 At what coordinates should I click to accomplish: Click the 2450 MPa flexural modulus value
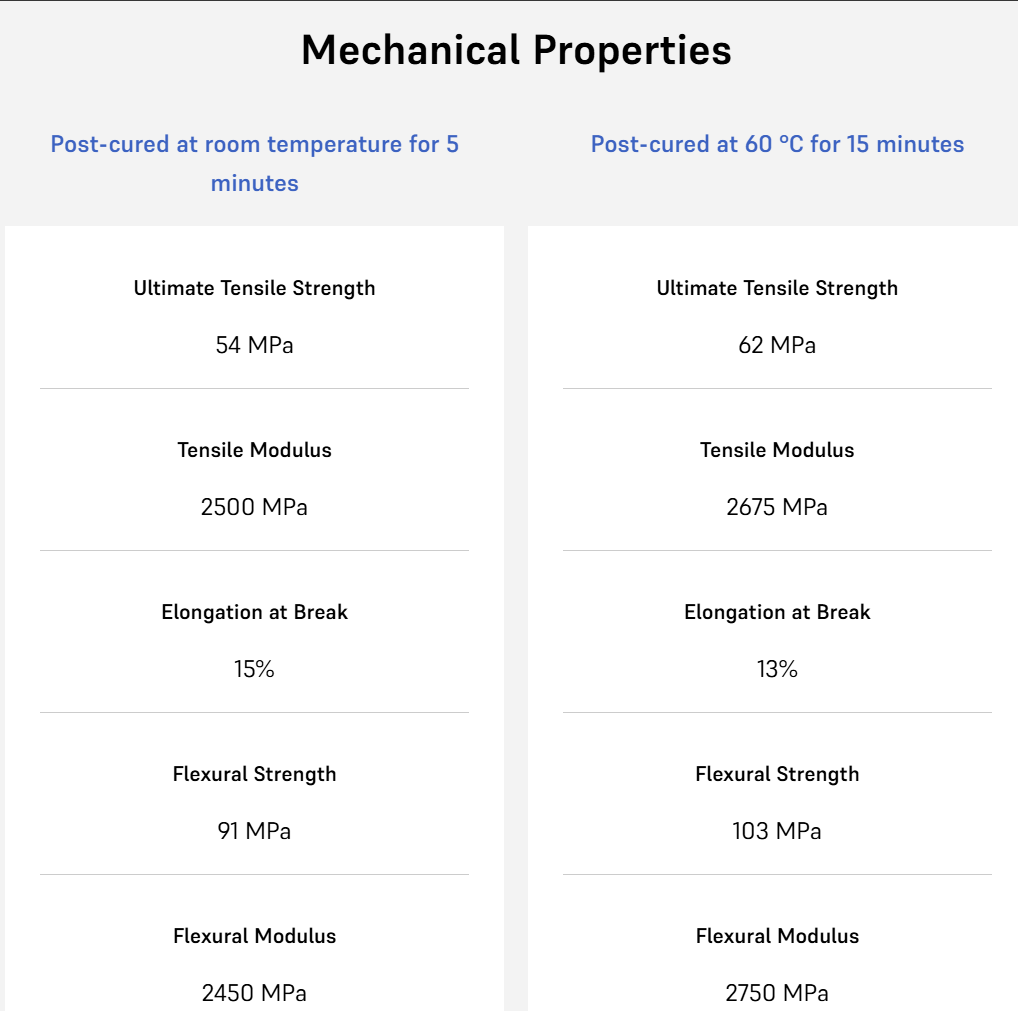pos(254,993)
